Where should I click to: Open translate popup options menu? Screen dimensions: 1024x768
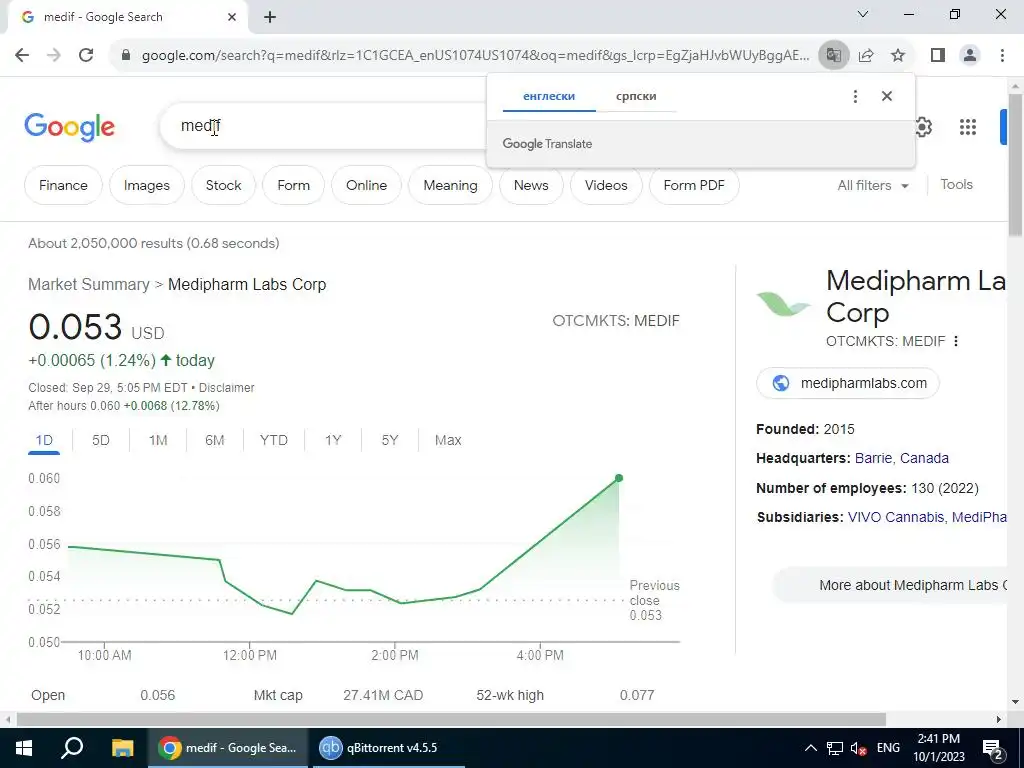pos(855,97)
